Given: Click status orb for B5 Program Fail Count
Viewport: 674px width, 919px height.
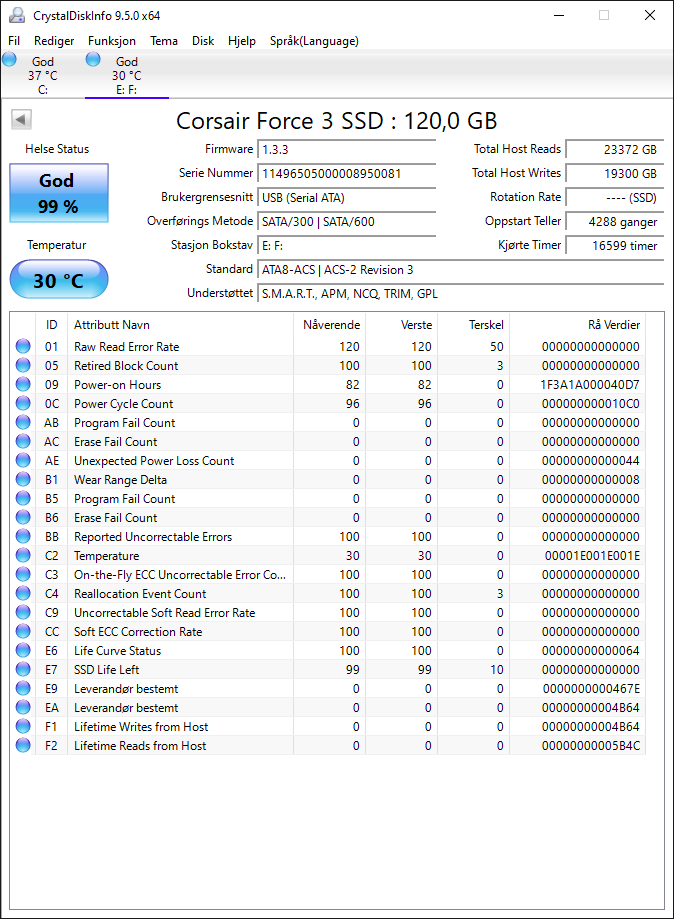Looking at the screenshot, I should coord(23,498).
